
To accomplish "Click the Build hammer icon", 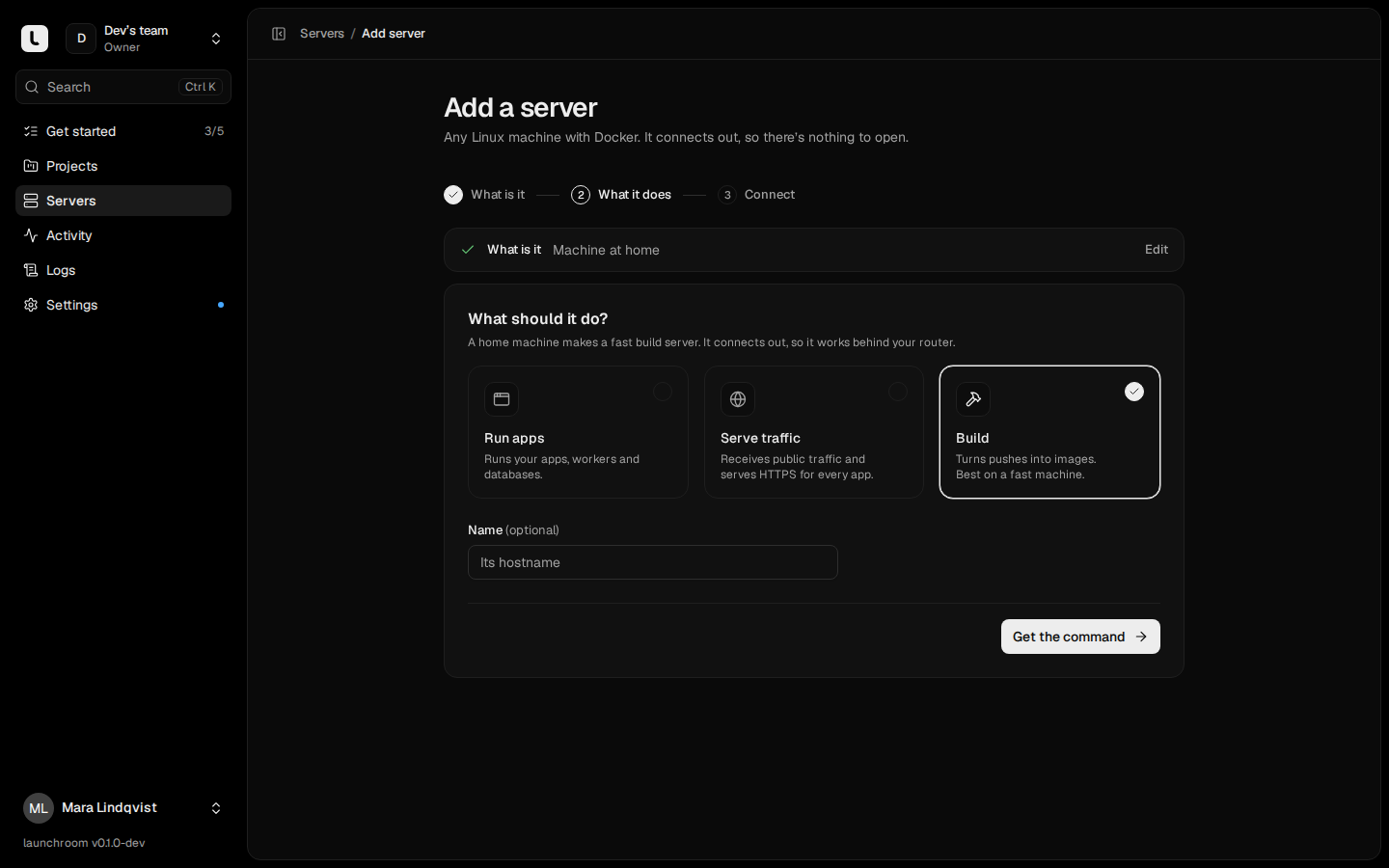I will pyautogui.click(x=973, y=399).
